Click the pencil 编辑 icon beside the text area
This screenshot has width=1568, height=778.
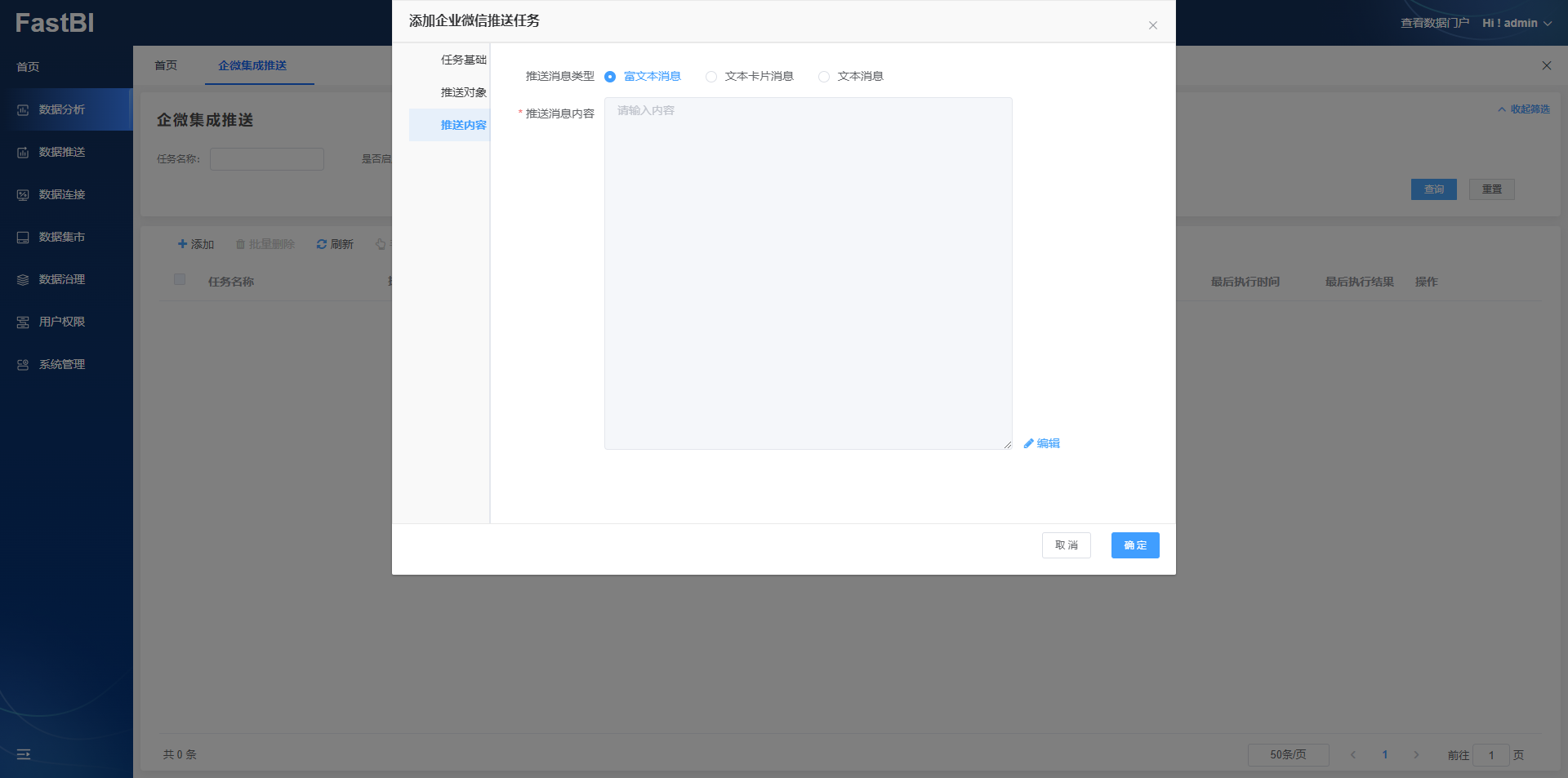click(1028, 443)
